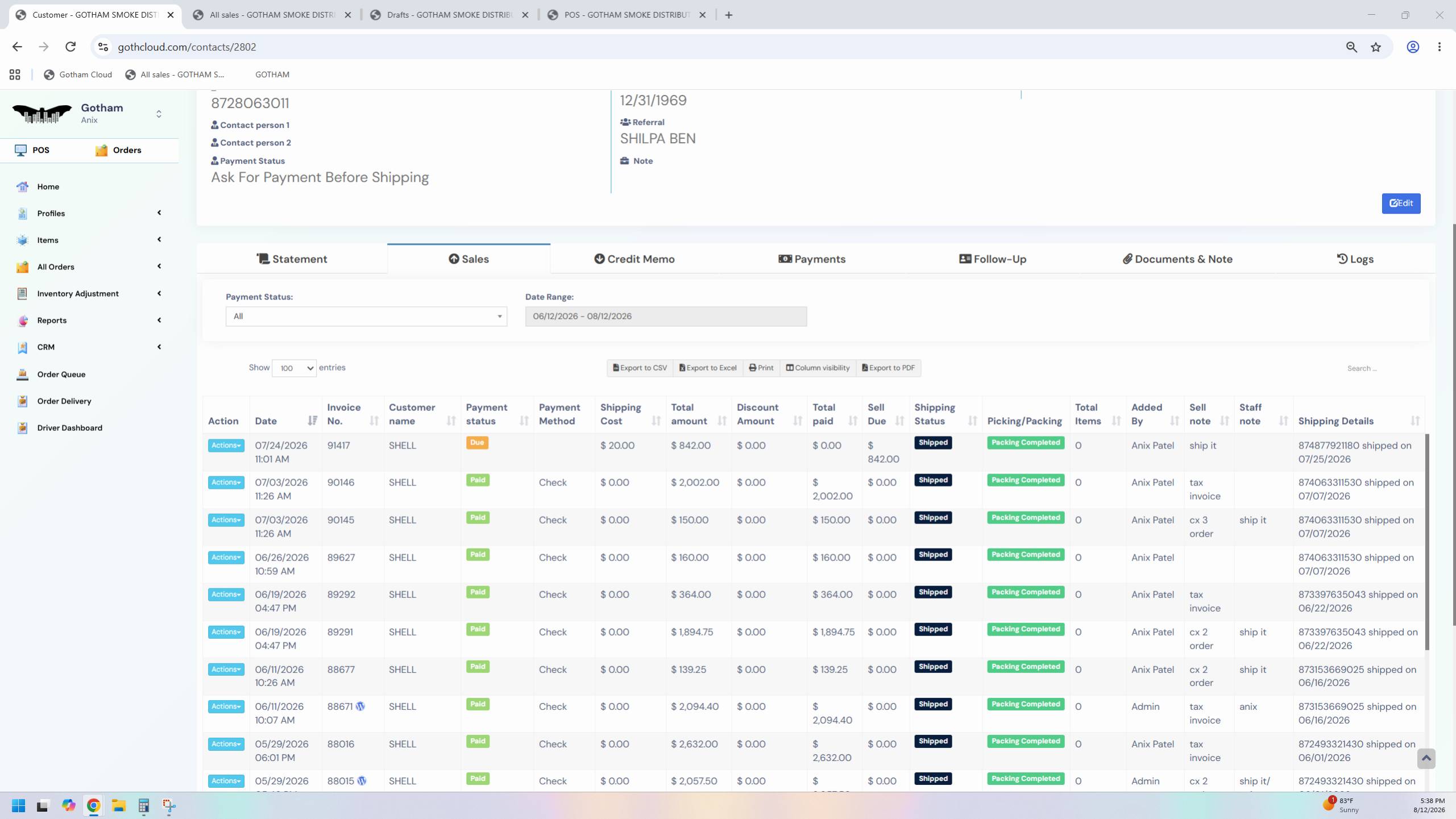The height and width of the screenshot is (819, 1456).
Task: Switch to the Credit Memo tab
Action: point(634,259)
